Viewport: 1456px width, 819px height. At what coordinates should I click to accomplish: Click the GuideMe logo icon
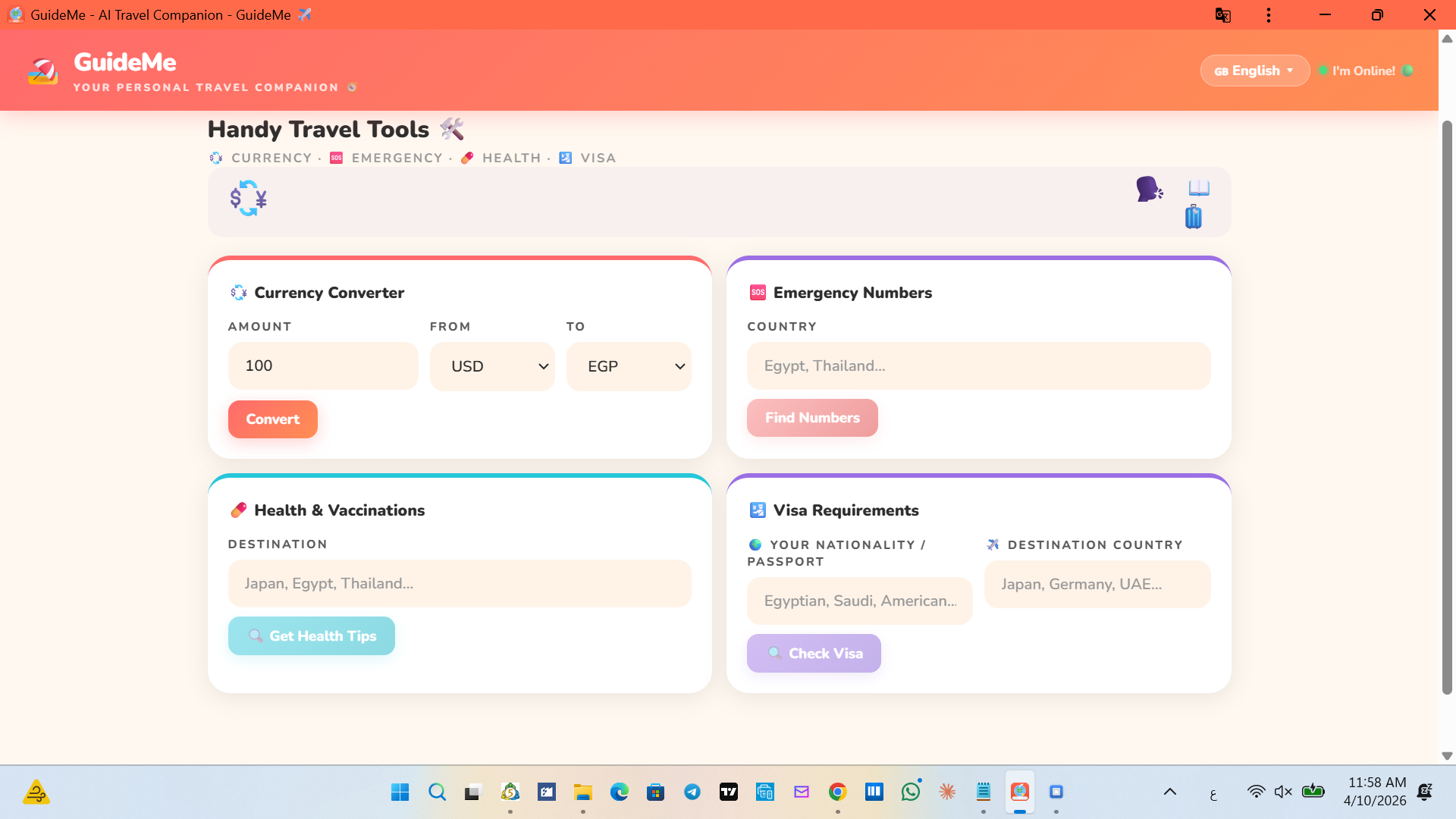coord(42,71)
